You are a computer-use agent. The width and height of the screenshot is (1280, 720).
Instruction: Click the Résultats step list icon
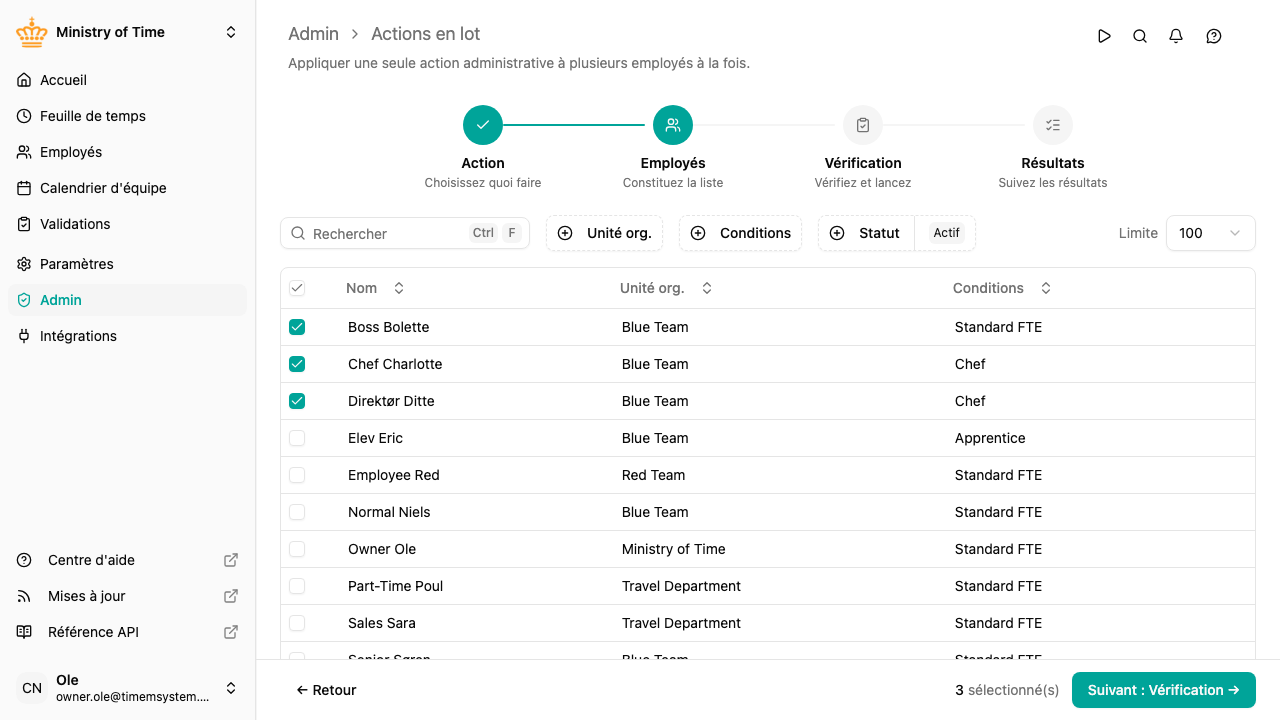pos(1053,125)
